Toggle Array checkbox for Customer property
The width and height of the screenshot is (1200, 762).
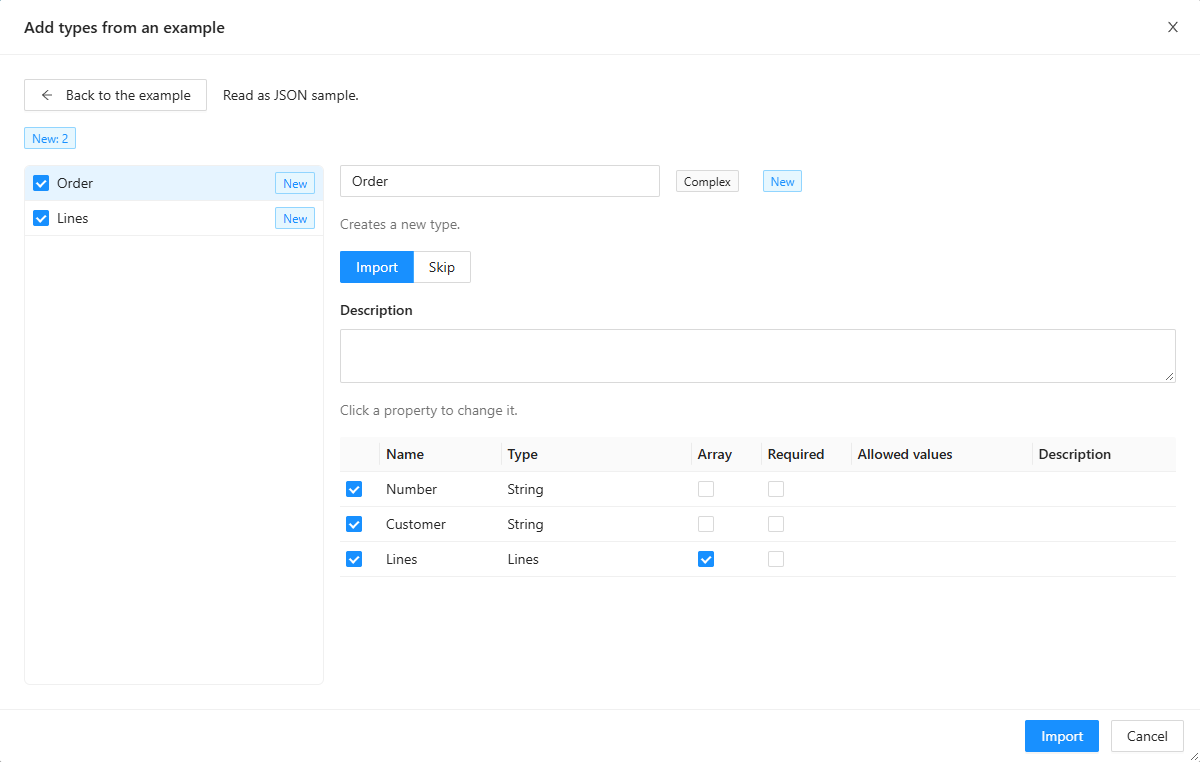(706, 524)
